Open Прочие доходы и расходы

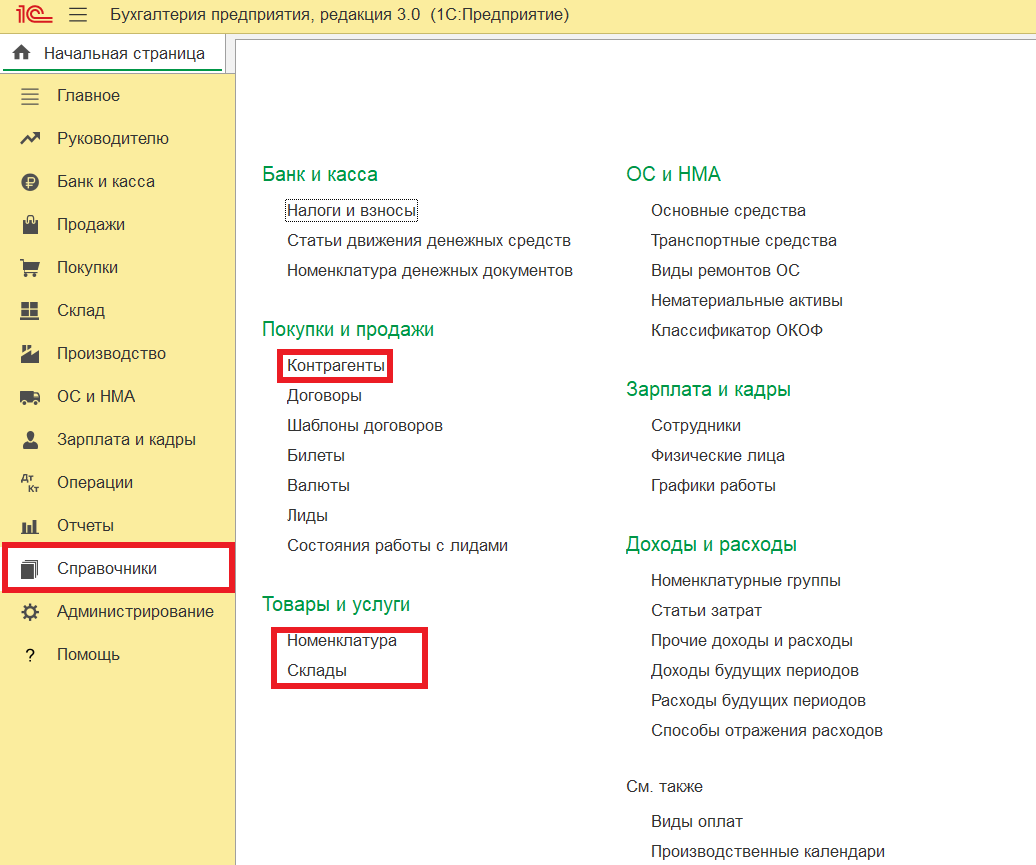(x=751, y=641)
